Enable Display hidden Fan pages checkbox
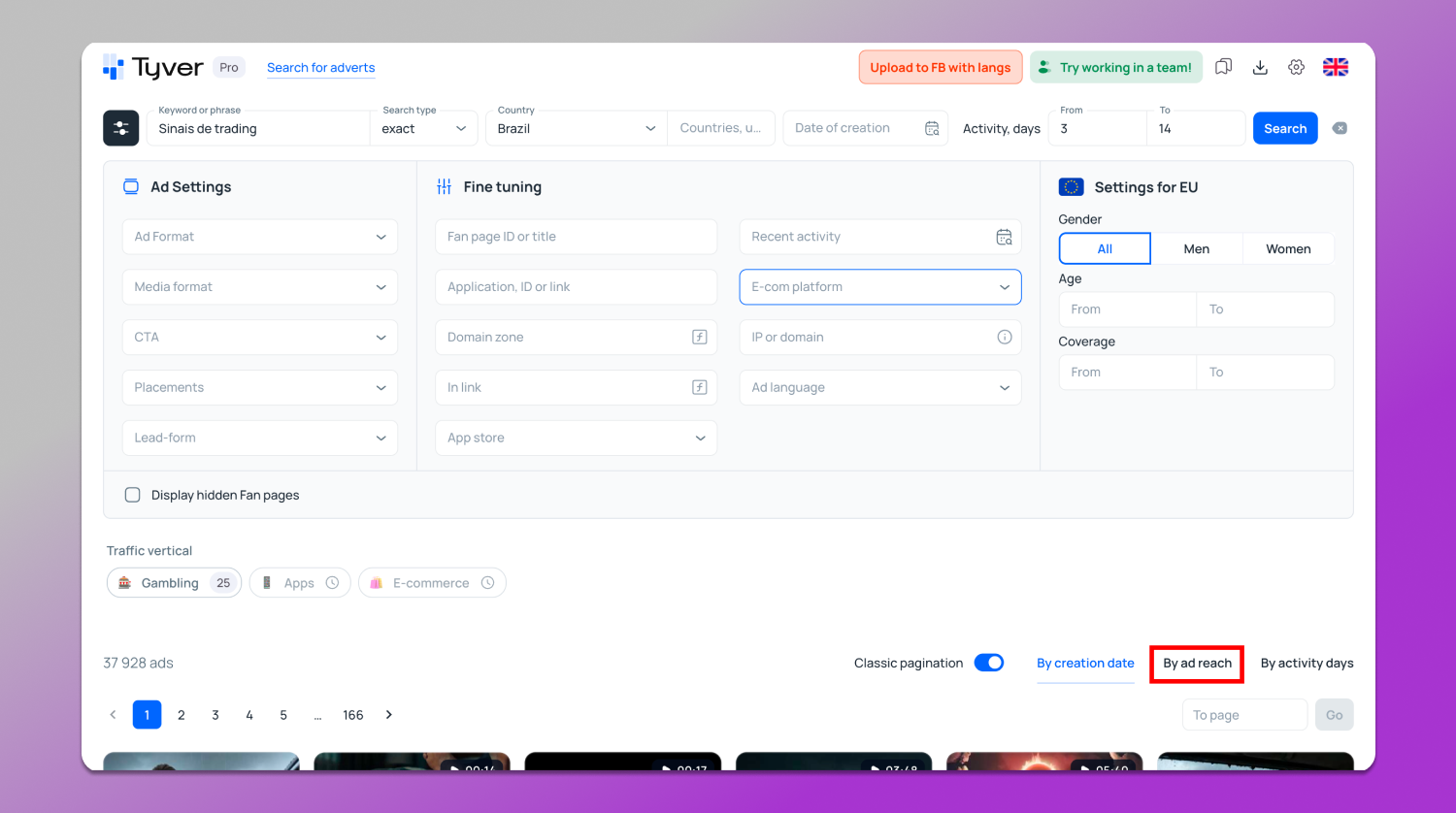 [x=133, y=495]
